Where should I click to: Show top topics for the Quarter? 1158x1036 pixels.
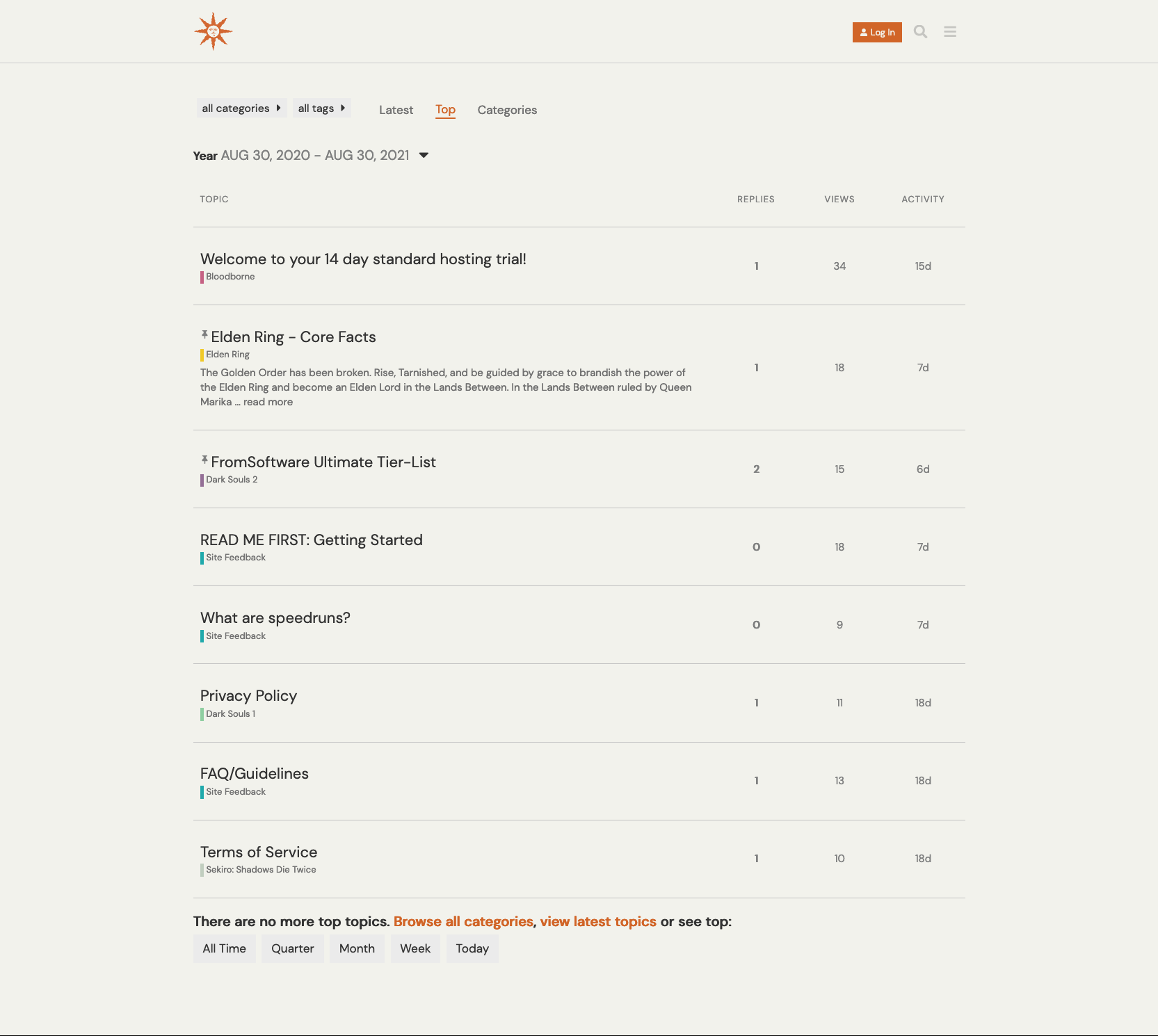pyautogui.click(x=292, y=948)
